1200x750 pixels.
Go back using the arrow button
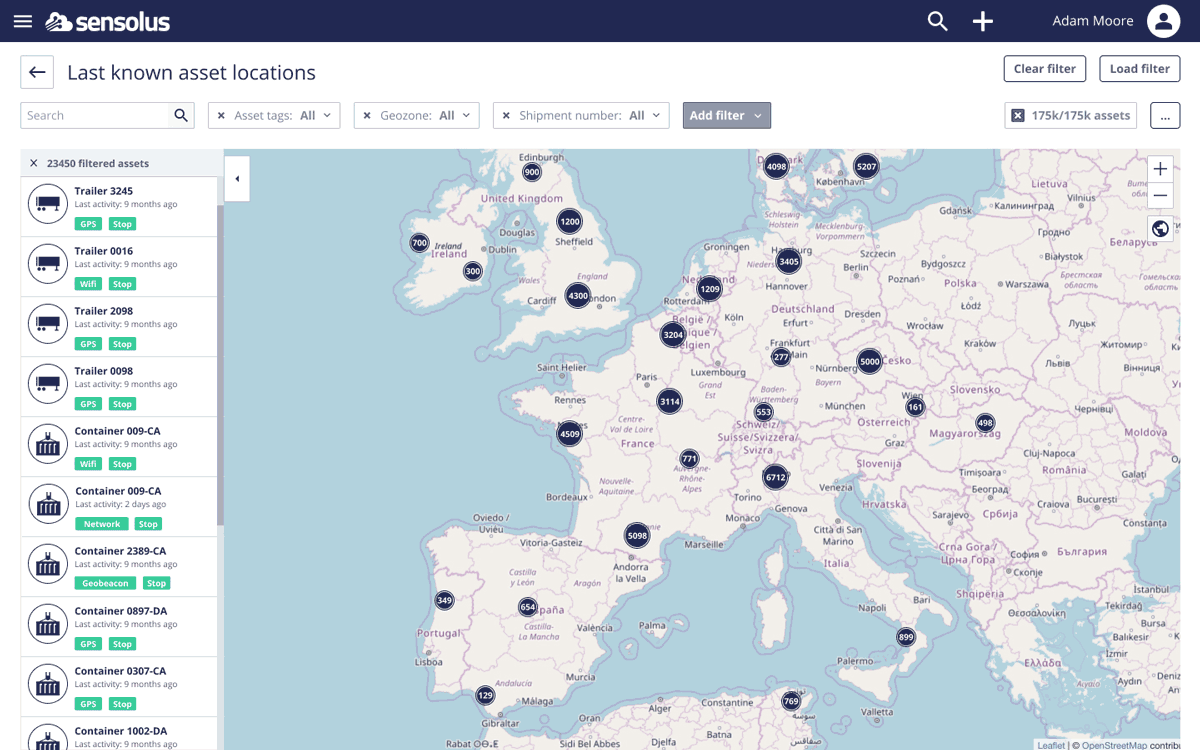click(x=37, y=72)
